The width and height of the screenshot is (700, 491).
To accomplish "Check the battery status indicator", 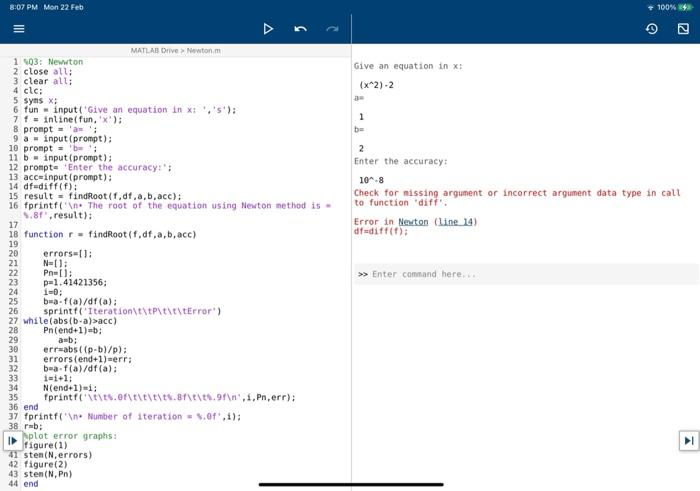I will point(685,7).
